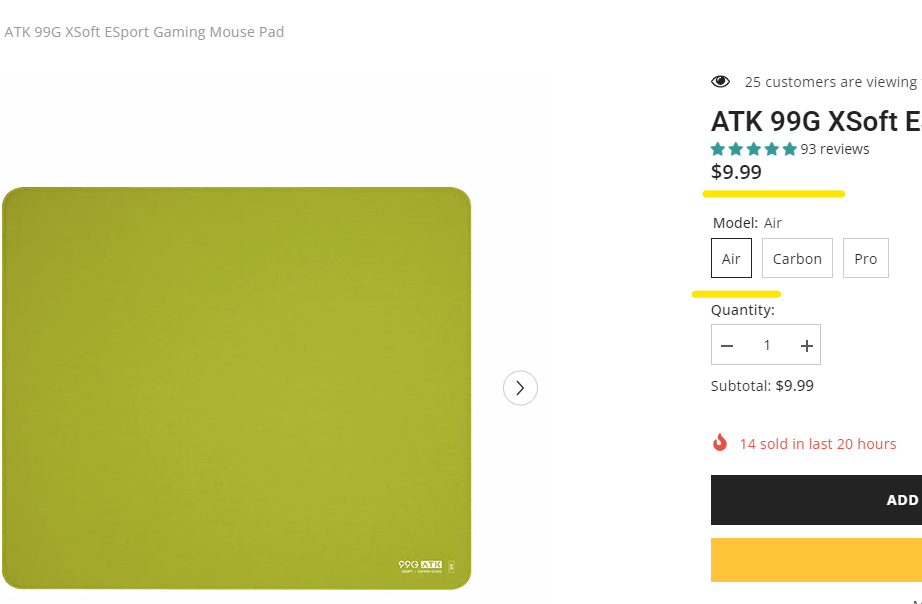Open the 93 reviews link
Screen dimensions: 922x604
coord(835,149)
